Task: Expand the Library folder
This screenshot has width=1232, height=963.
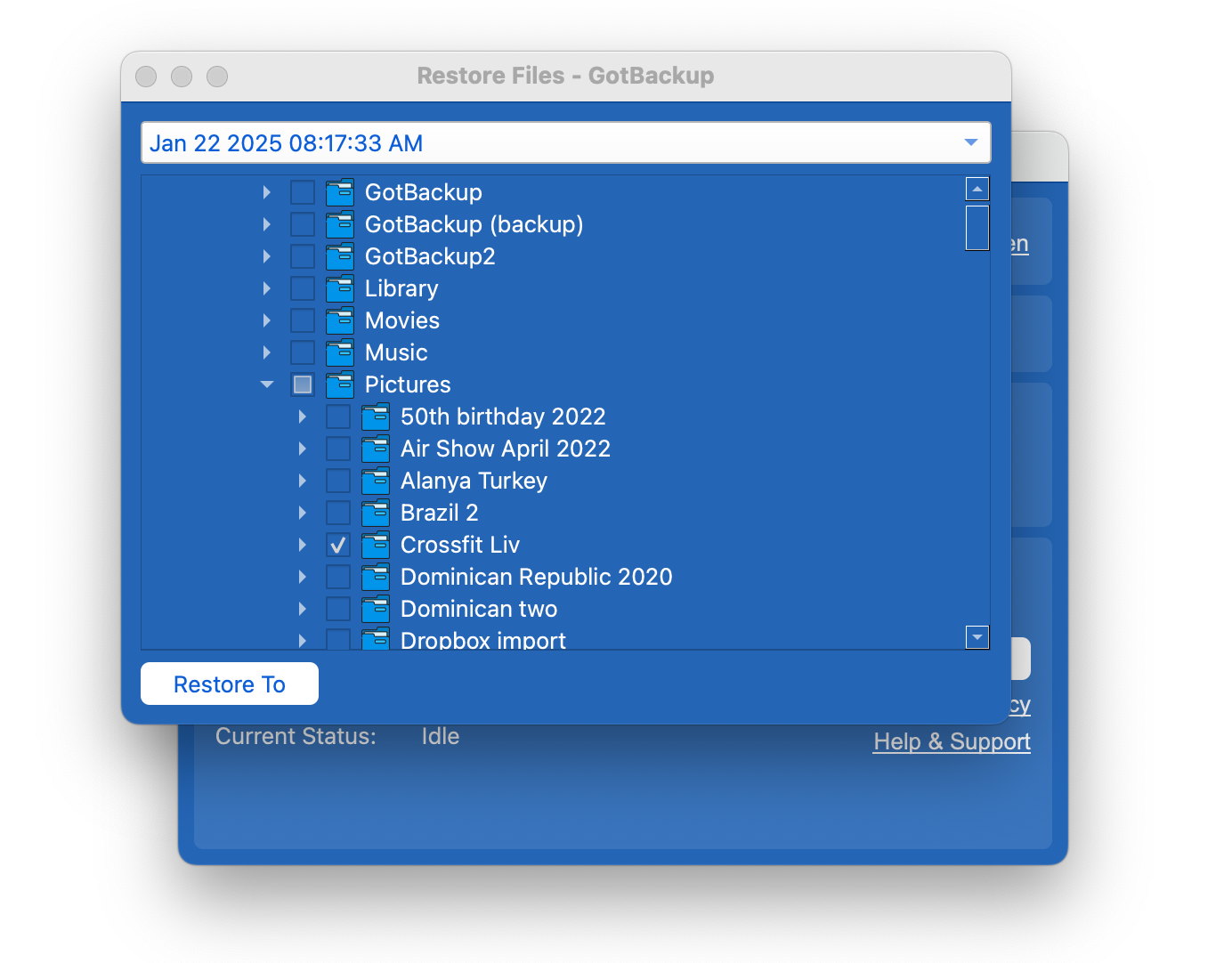Action: coord(266,288)
